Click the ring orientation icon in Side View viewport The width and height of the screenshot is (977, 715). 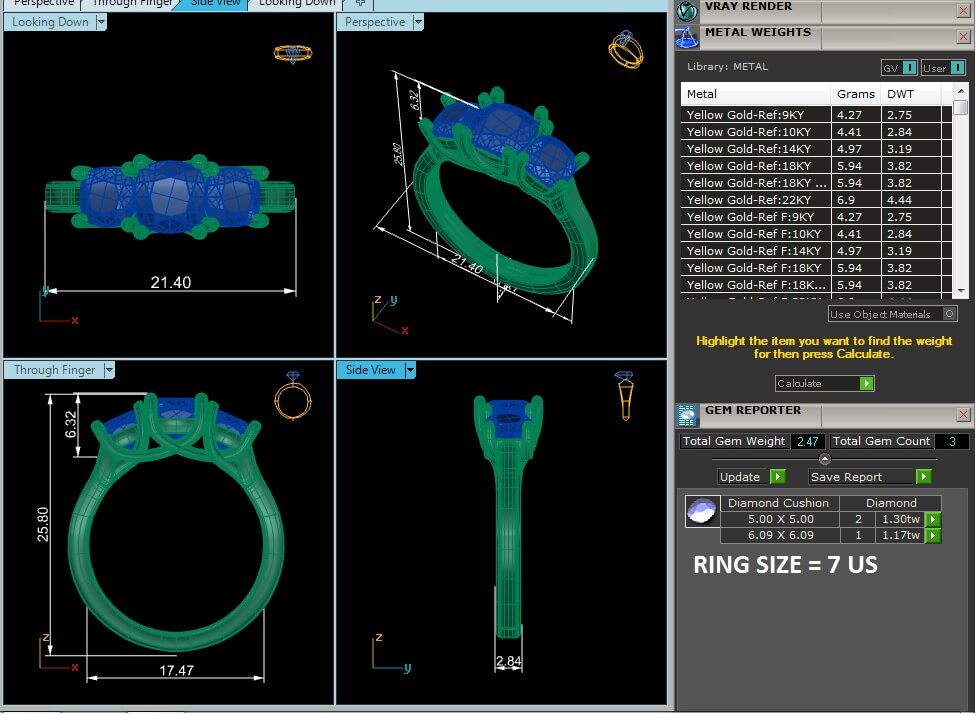[624, 396]
